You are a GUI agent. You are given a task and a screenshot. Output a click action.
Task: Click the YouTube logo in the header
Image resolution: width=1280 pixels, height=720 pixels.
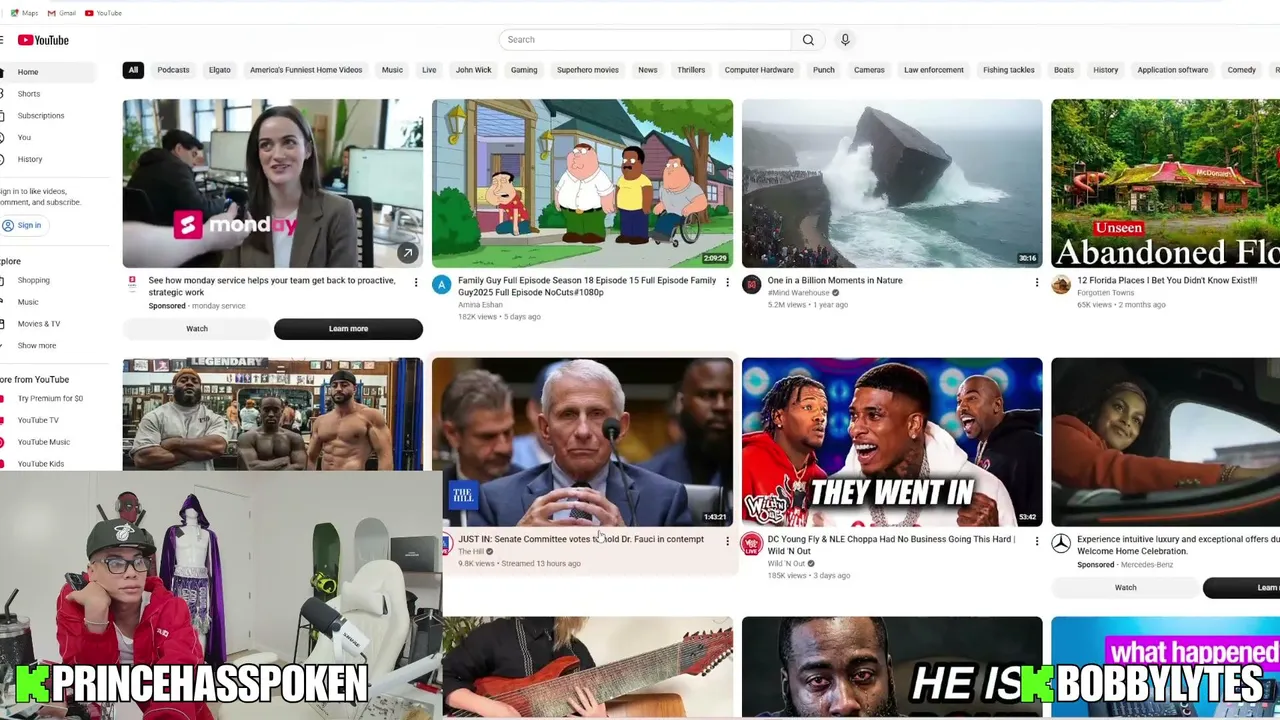(x=43, y=40)
